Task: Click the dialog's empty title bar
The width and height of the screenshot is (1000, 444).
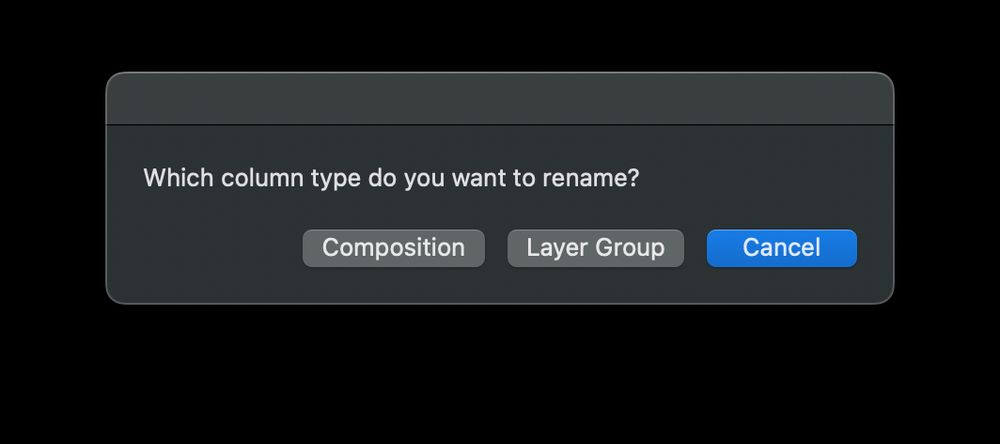Action: point(499,99)
